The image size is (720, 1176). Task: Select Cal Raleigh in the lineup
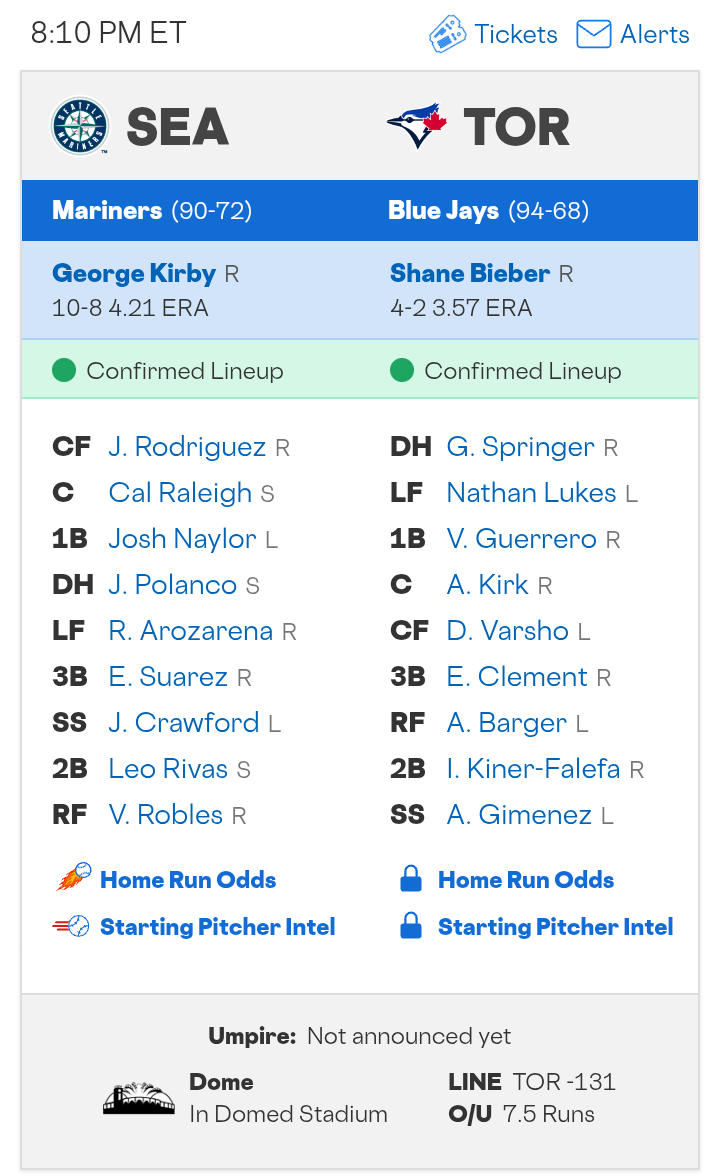180,493
